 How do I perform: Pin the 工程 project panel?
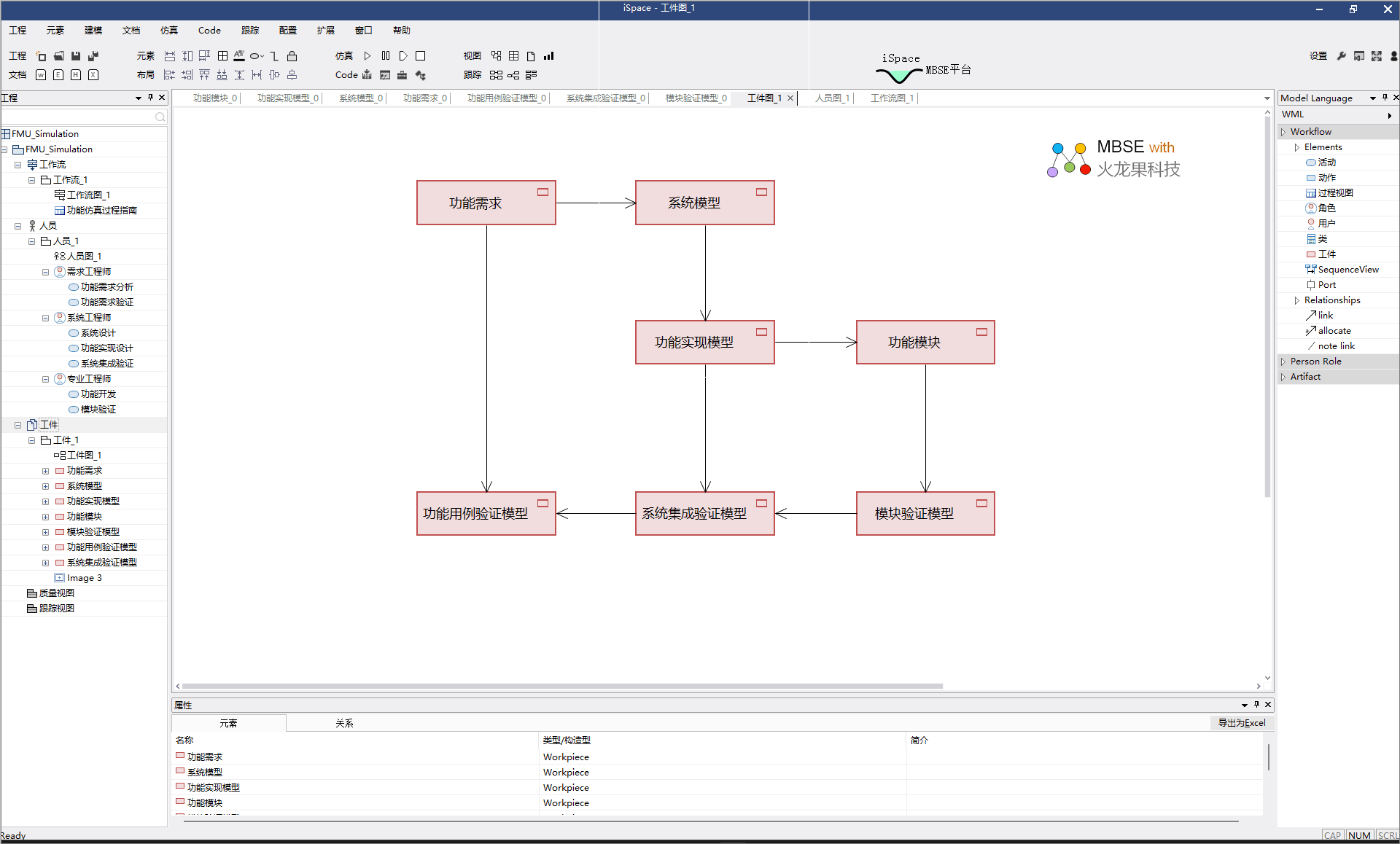[x=151, y=98]
